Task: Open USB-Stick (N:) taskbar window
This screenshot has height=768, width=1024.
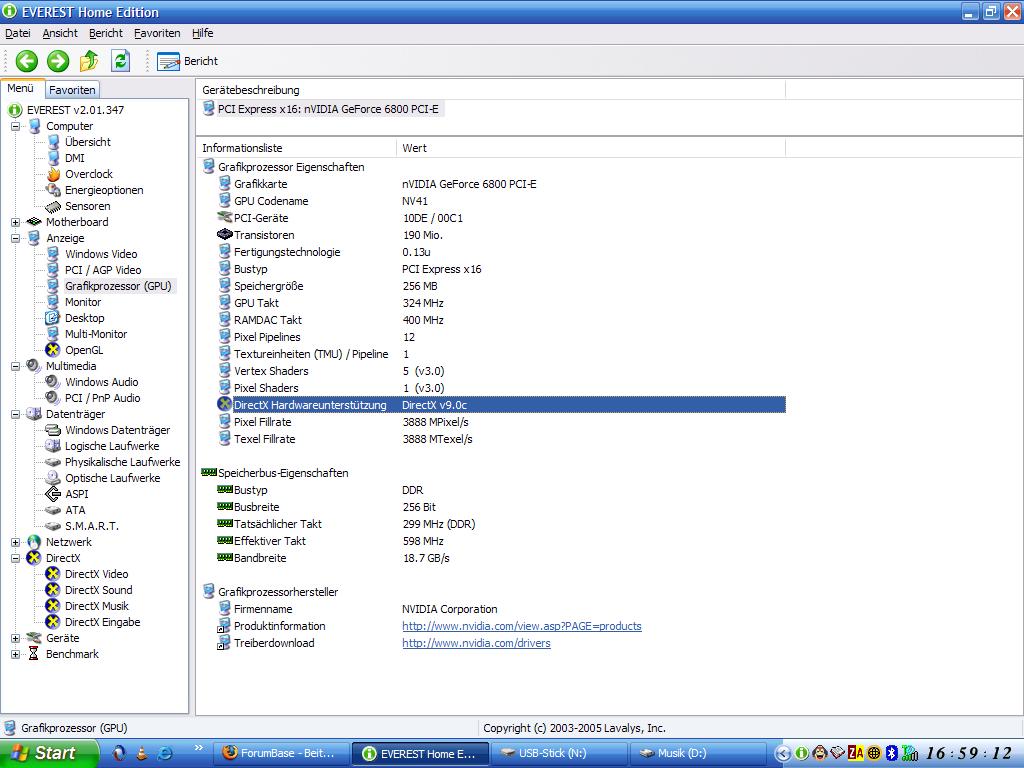Action: pos(558,753)
